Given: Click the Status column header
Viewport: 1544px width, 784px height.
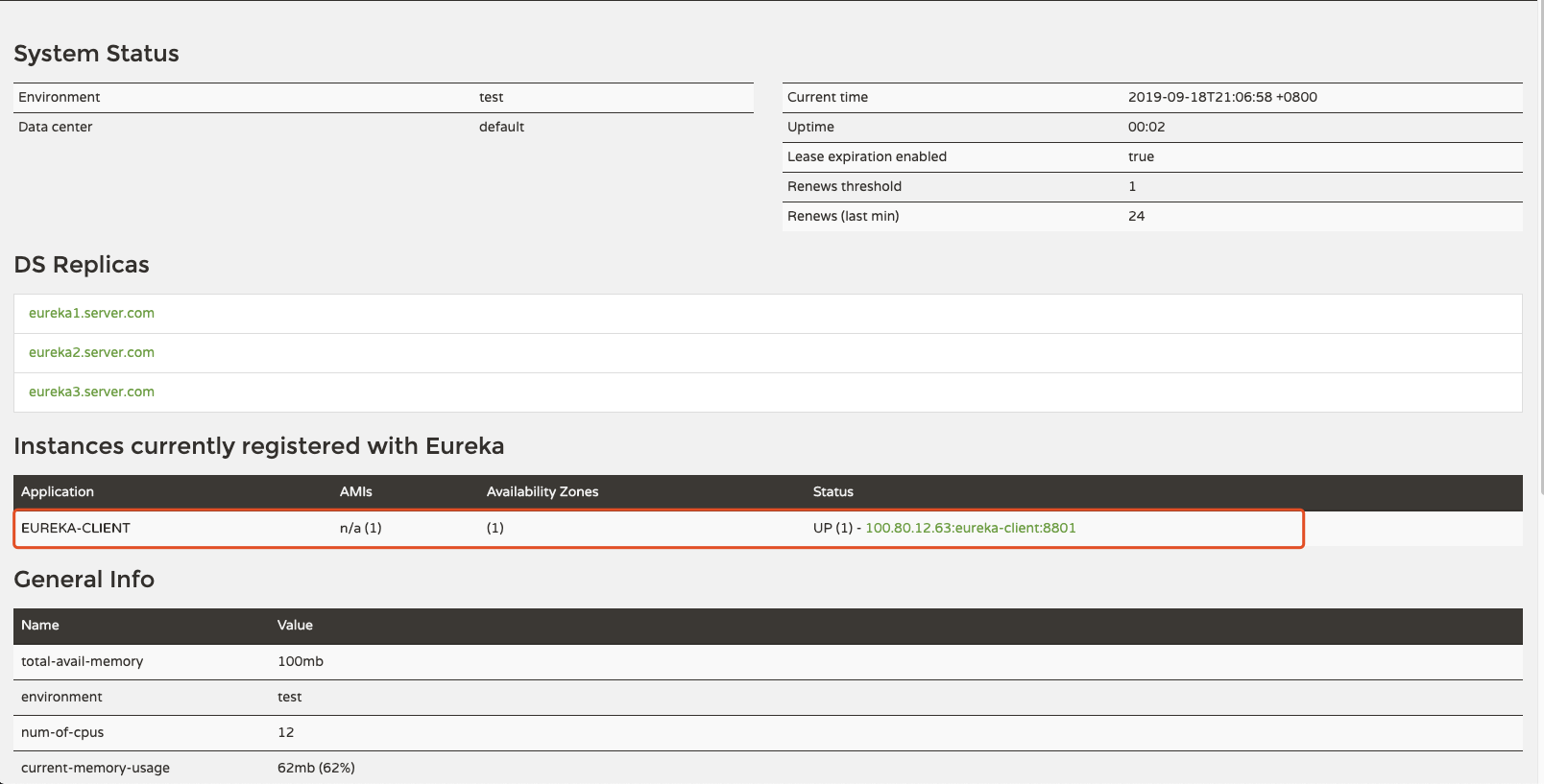Looking at the screenshot, I should (833, 491).
